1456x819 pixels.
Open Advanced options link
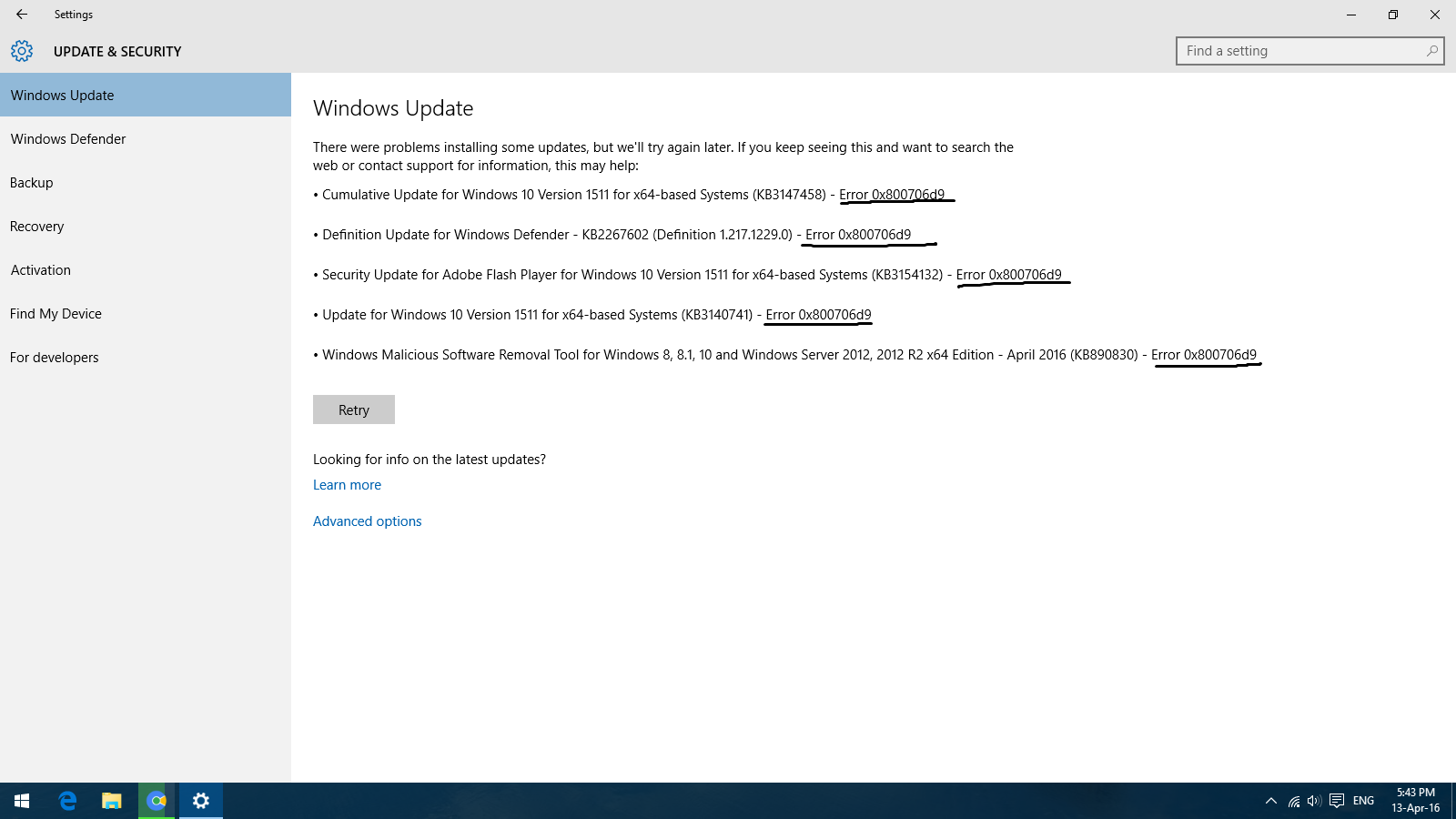(368, 521)
